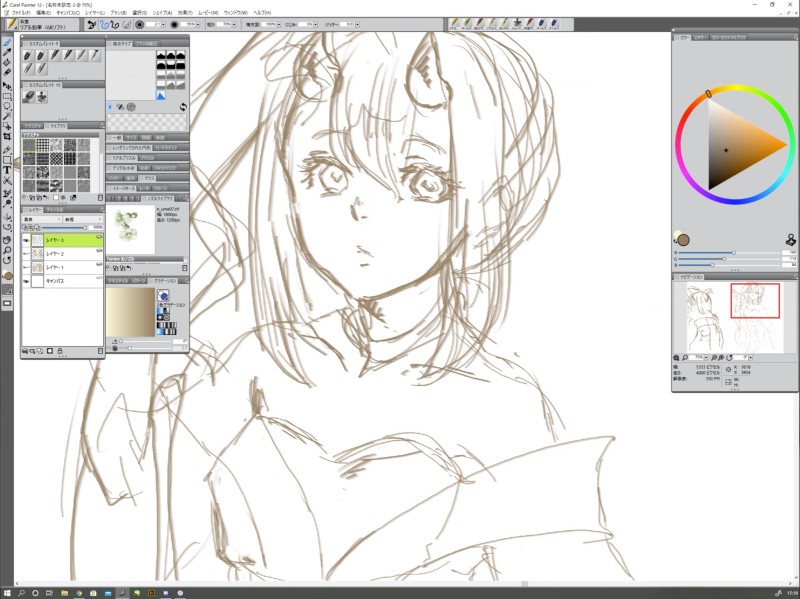
Task: Select the Rotate Page tool
Action: coord(7,260)
